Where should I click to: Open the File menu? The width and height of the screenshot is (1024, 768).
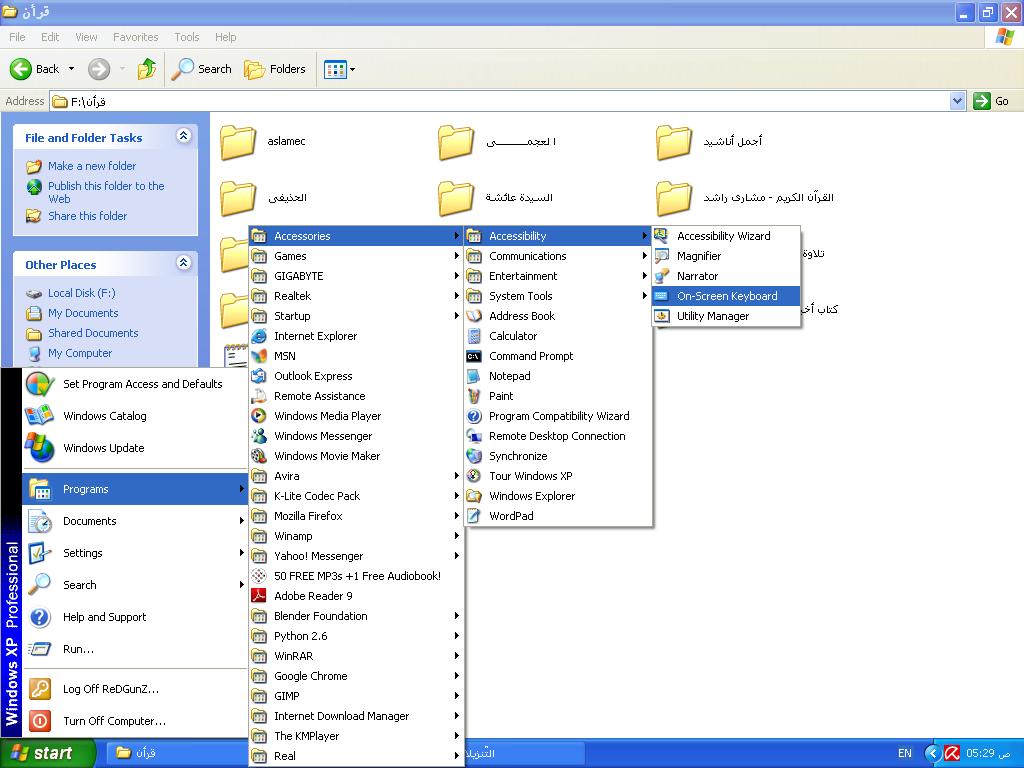tap(18, 37)
